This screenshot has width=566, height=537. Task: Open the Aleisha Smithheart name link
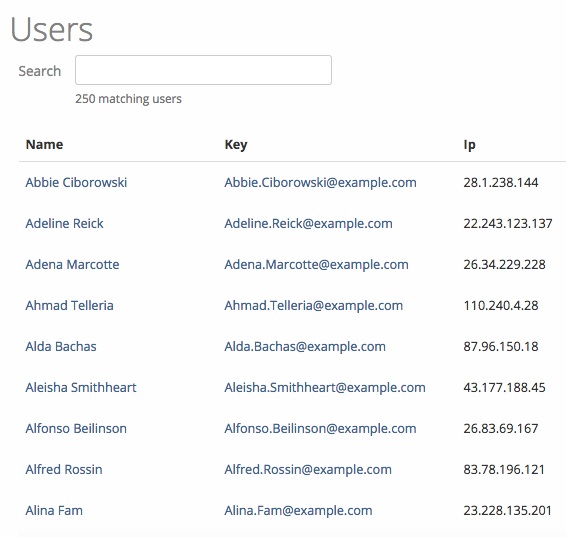pyautogui.click(x=81, y=387)
